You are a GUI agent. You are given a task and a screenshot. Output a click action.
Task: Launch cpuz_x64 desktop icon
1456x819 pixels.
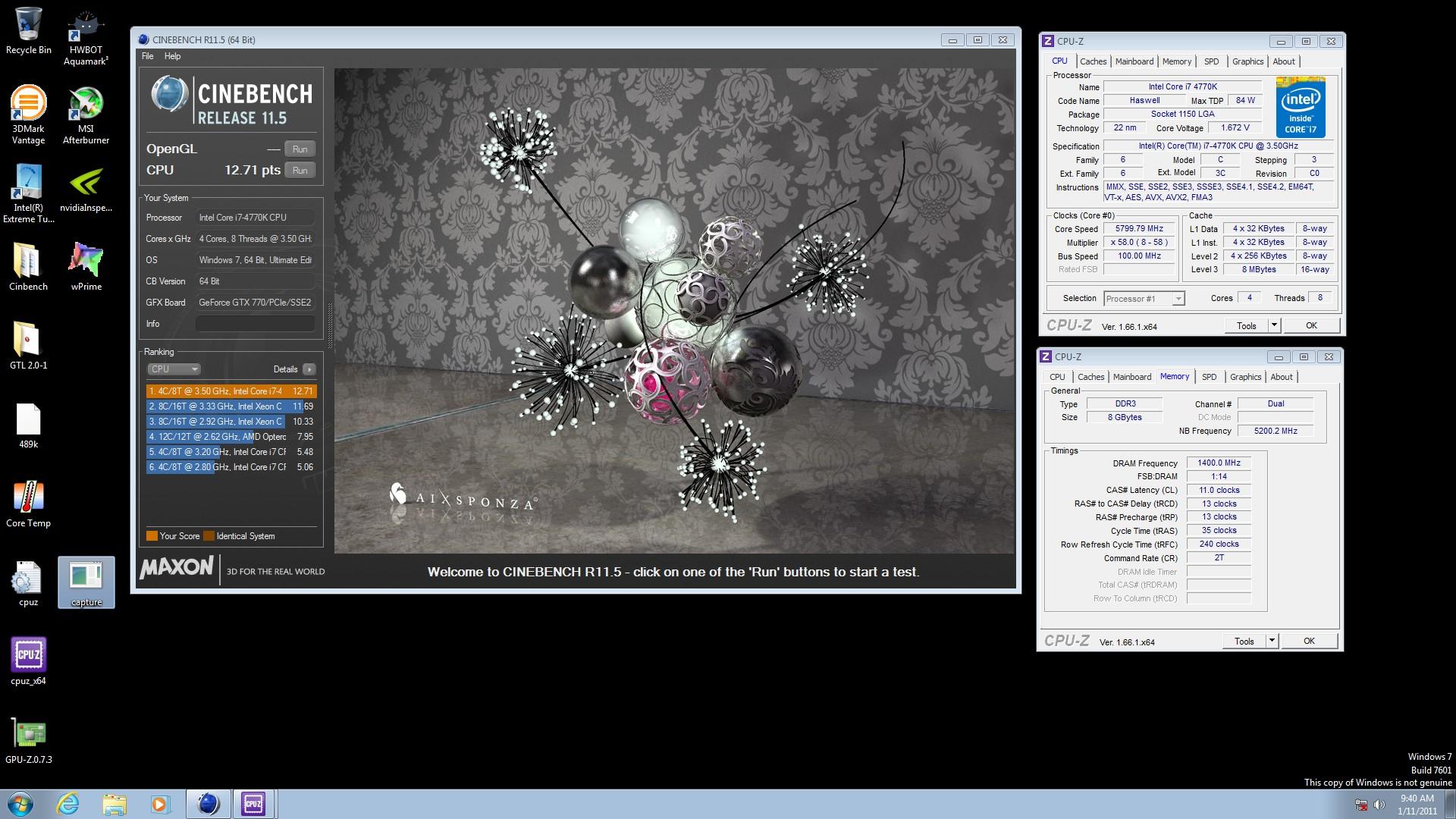[28, 661]
